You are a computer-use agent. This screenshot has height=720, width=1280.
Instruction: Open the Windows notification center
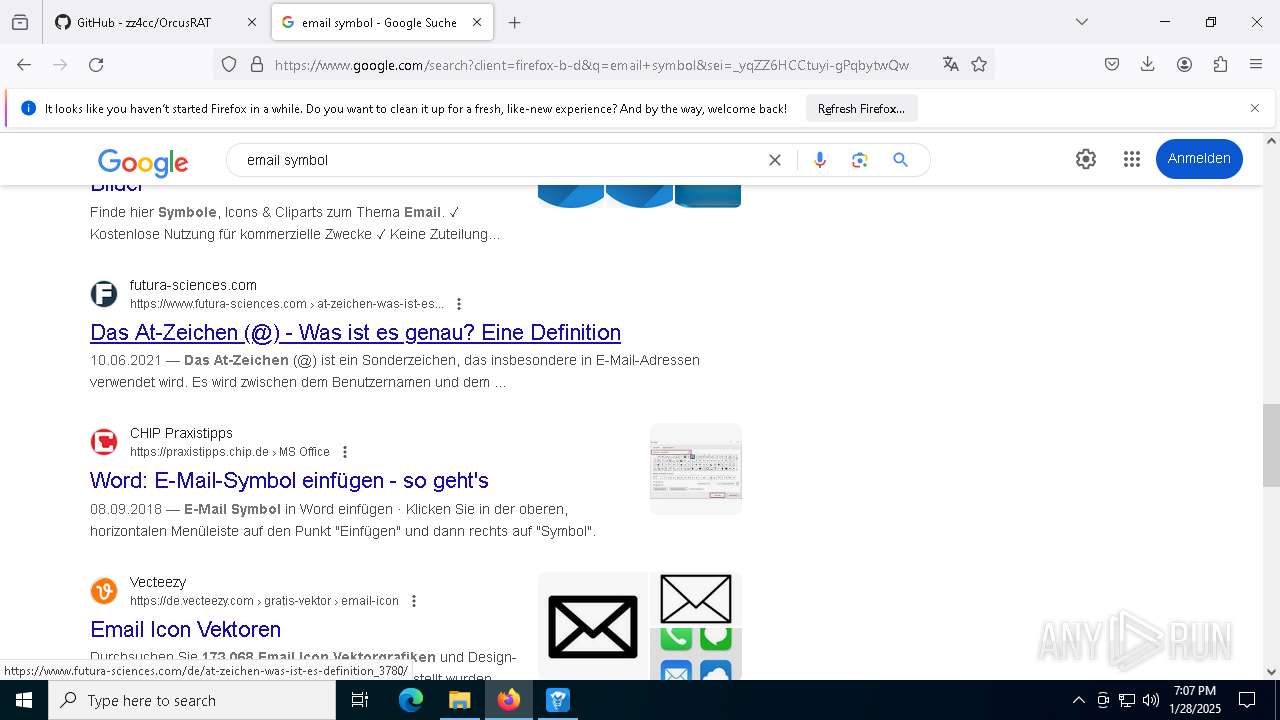coord(1247,700)
